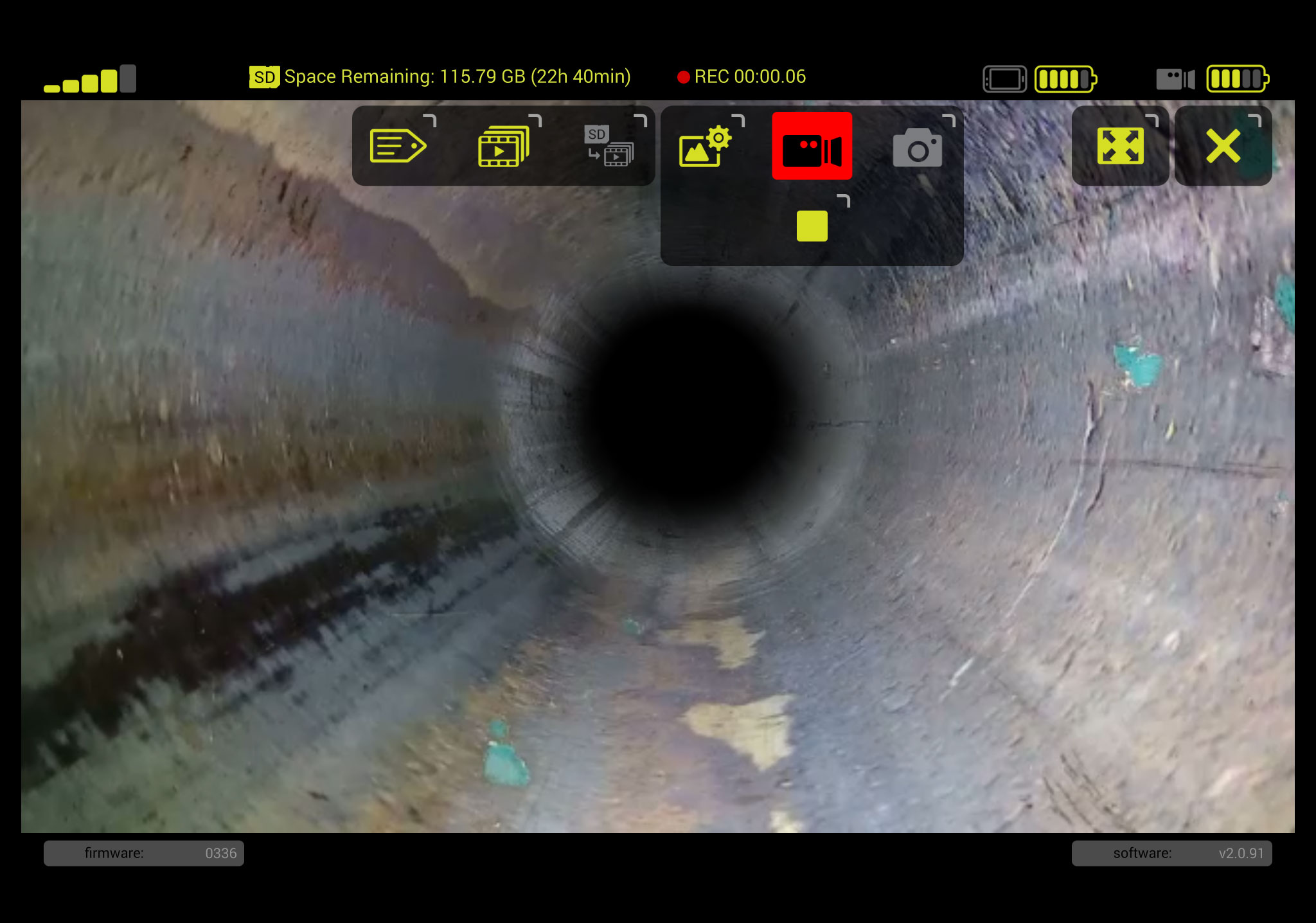Image resolution: width=1316 pixels, height=923 pixels.
Task: Click the SD card indicator in status bar
Action: tap(263, 76)
